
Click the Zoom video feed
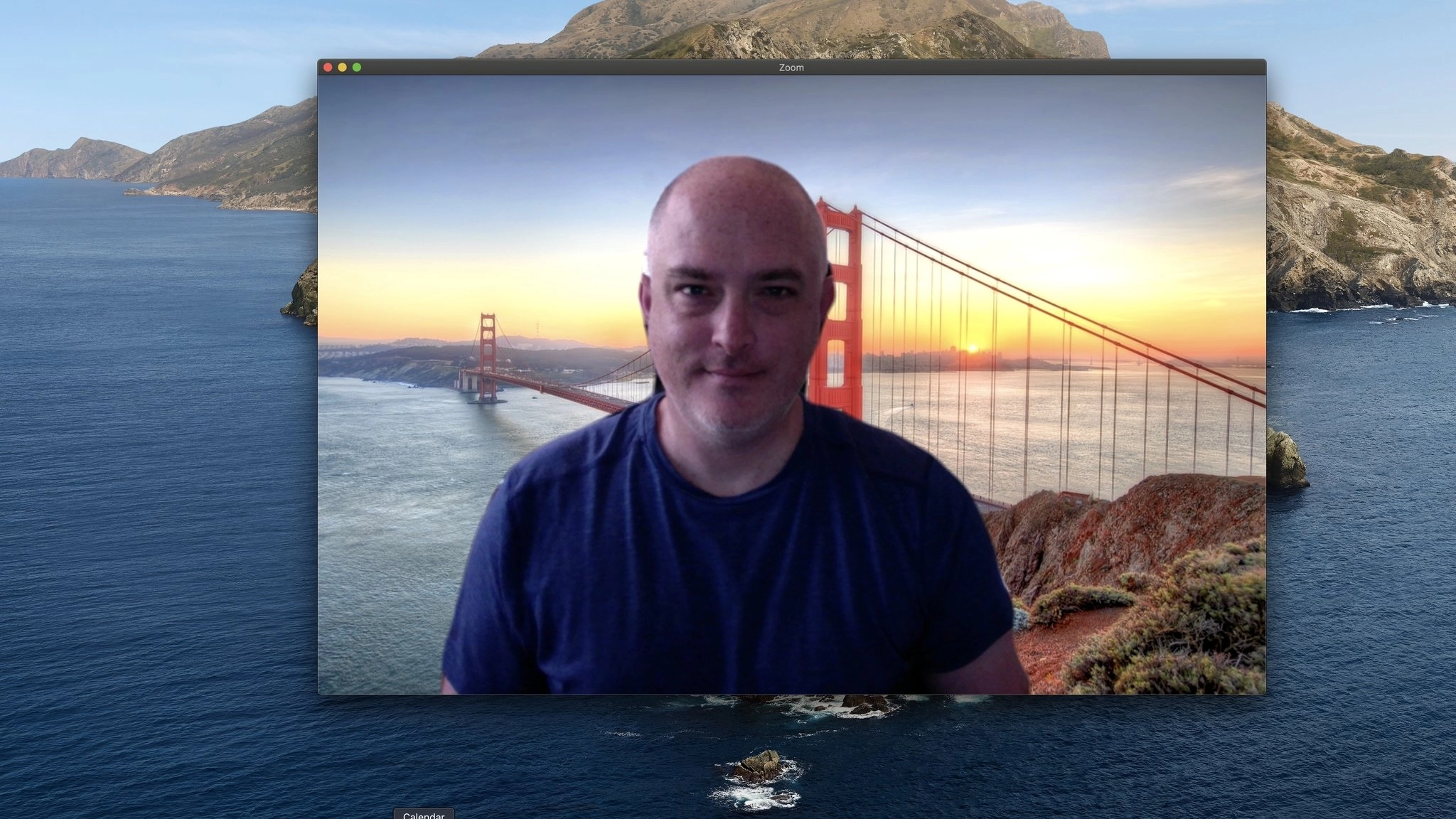coord(791,385)
